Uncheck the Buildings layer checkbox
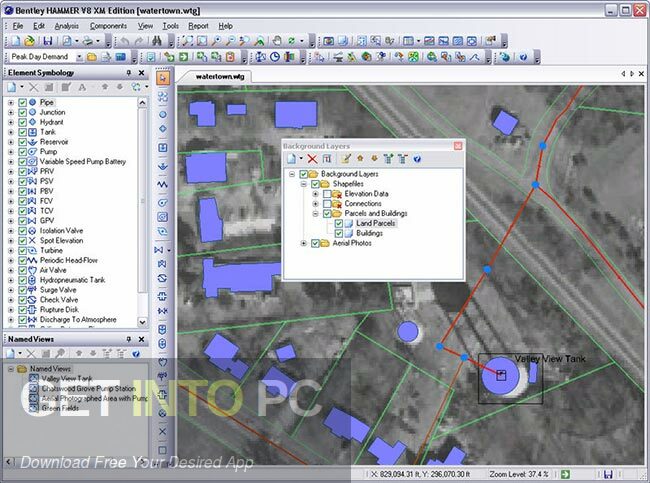The width and height of the screenshot is (650, 483). click(x=339, y=233)
